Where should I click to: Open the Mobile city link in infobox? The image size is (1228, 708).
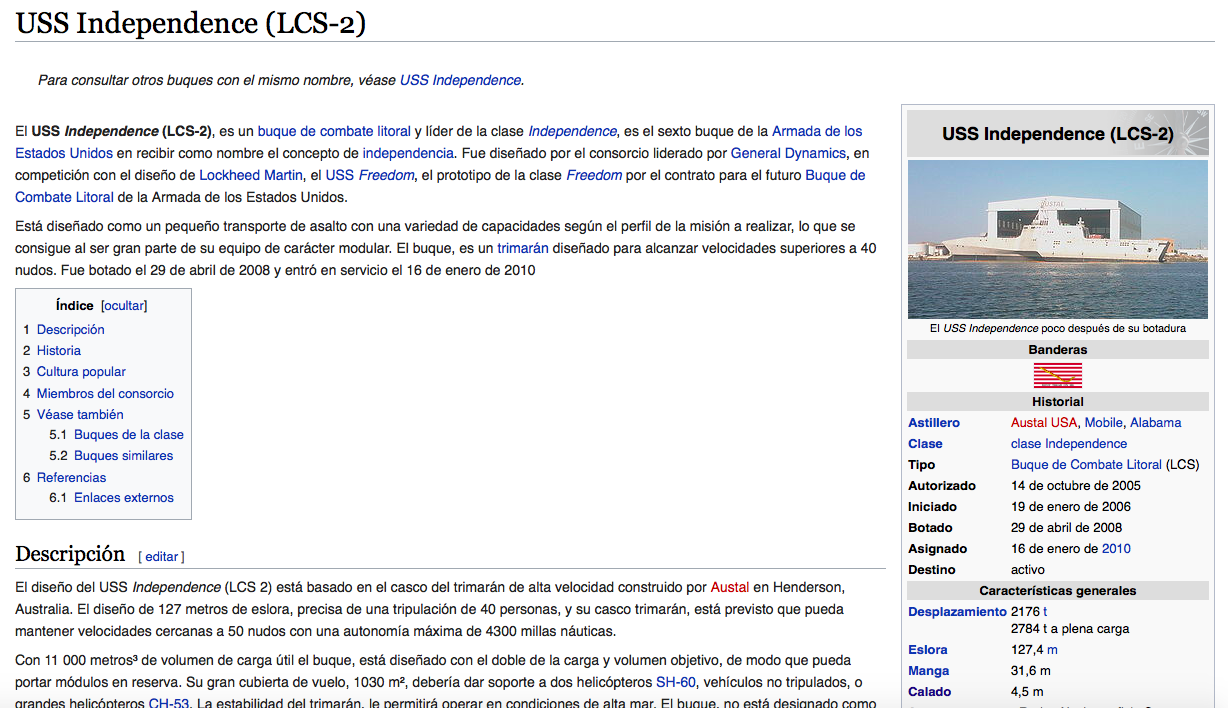[1104, 423]
